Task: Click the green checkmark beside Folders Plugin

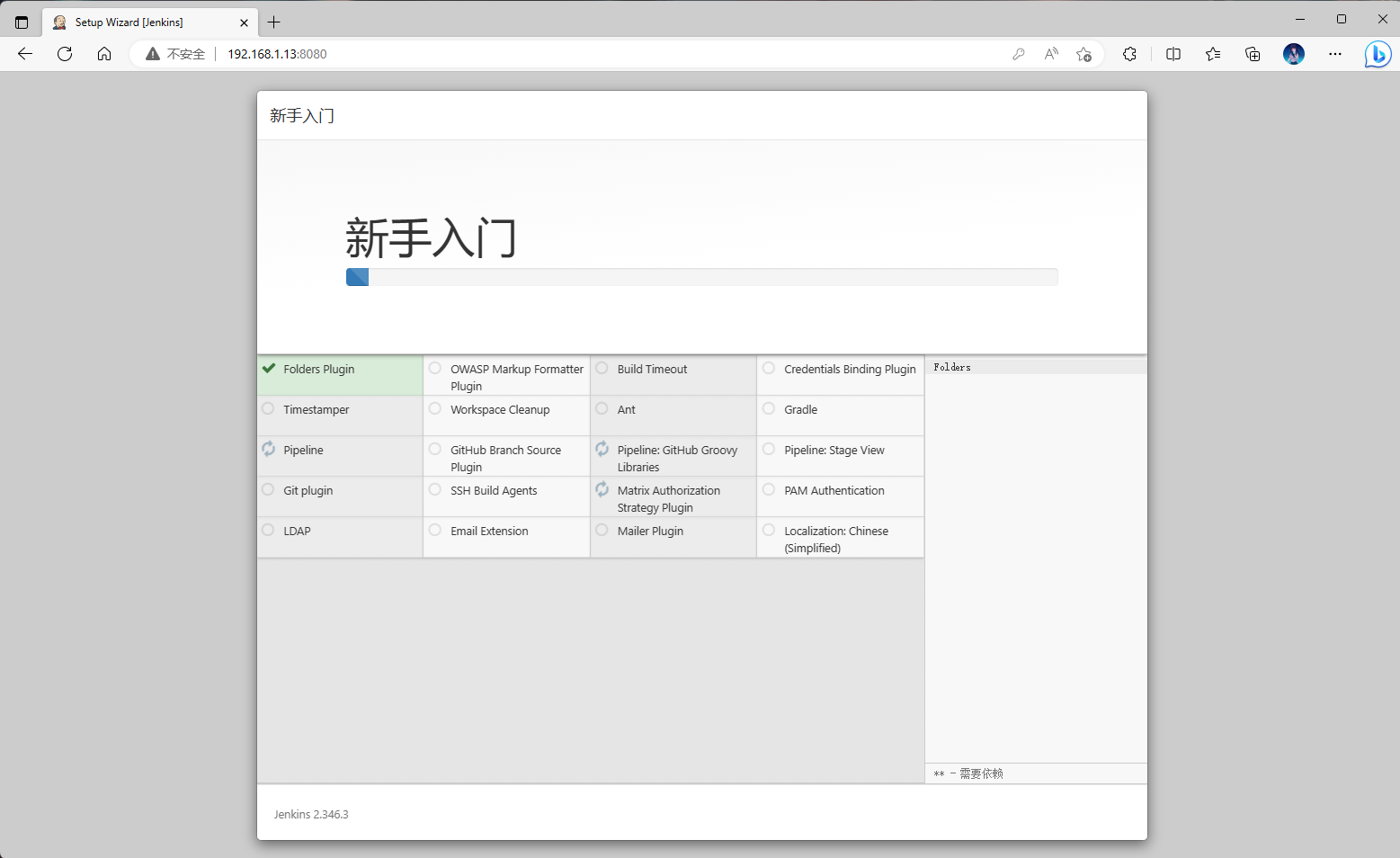Action: pyautogui.click(x=269, y=368)
